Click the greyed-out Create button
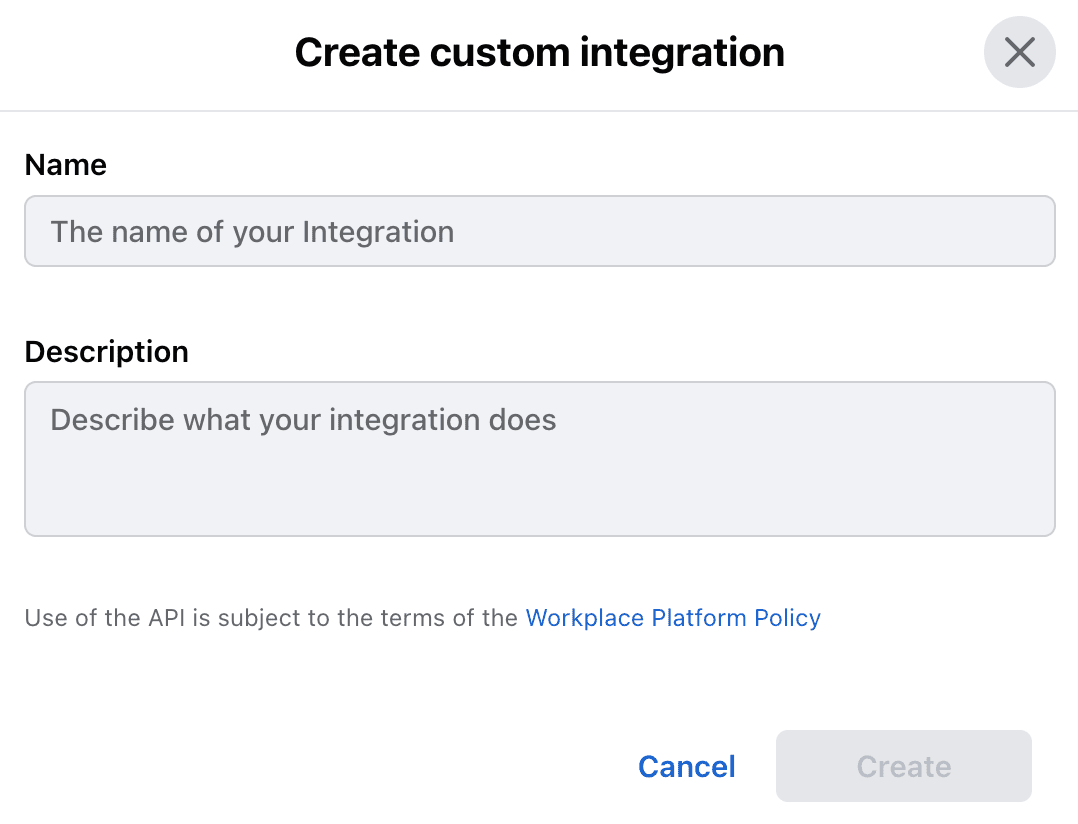 point(903,766)
